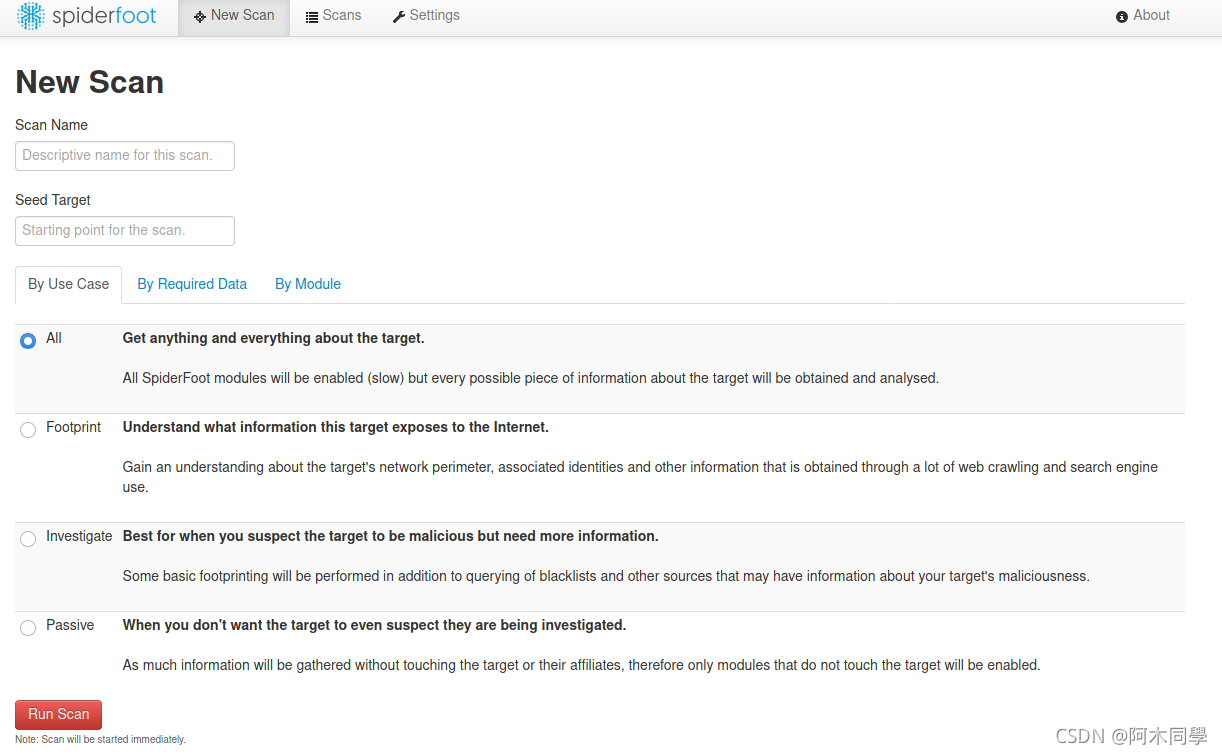1222x754 pixels.
Task: Click the 'Passive' option label
Action: coord(70,625)
